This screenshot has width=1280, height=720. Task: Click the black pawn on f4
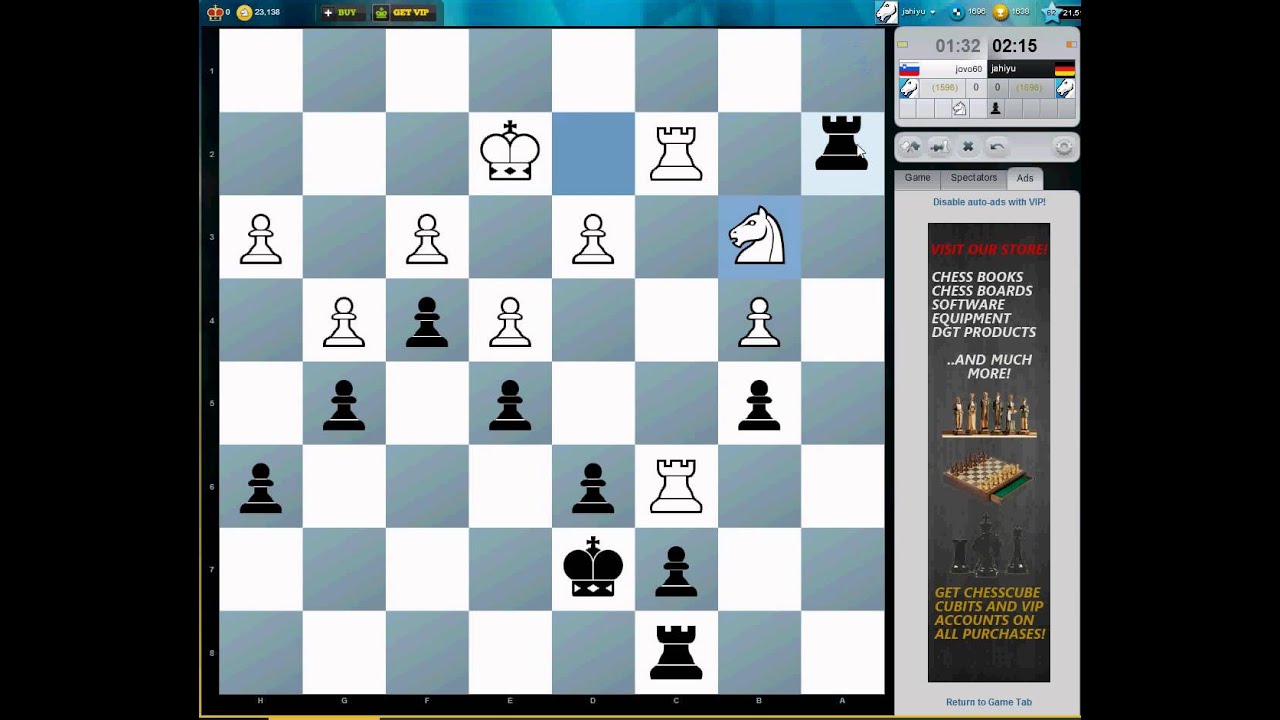(x=427, y=322)
